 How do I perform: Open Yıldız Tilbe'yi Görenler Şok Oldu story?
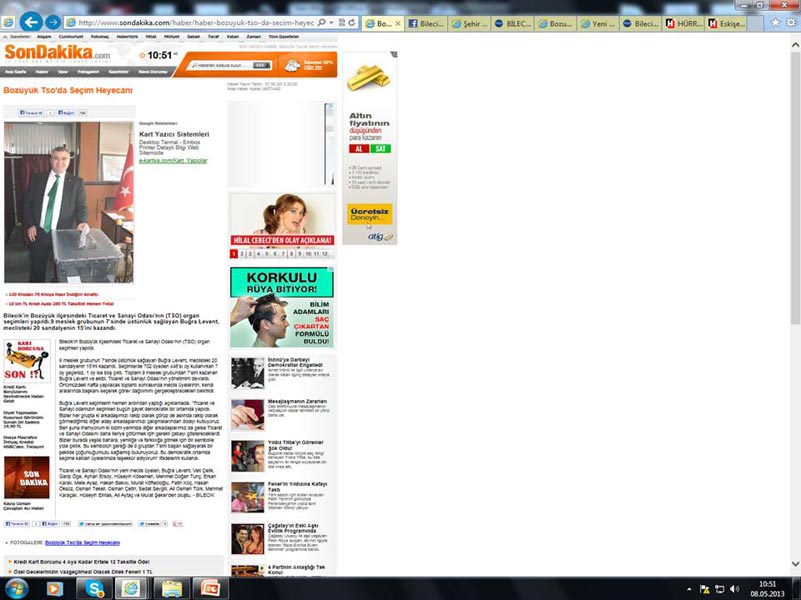pyautogui.click(x=295, y=445)
